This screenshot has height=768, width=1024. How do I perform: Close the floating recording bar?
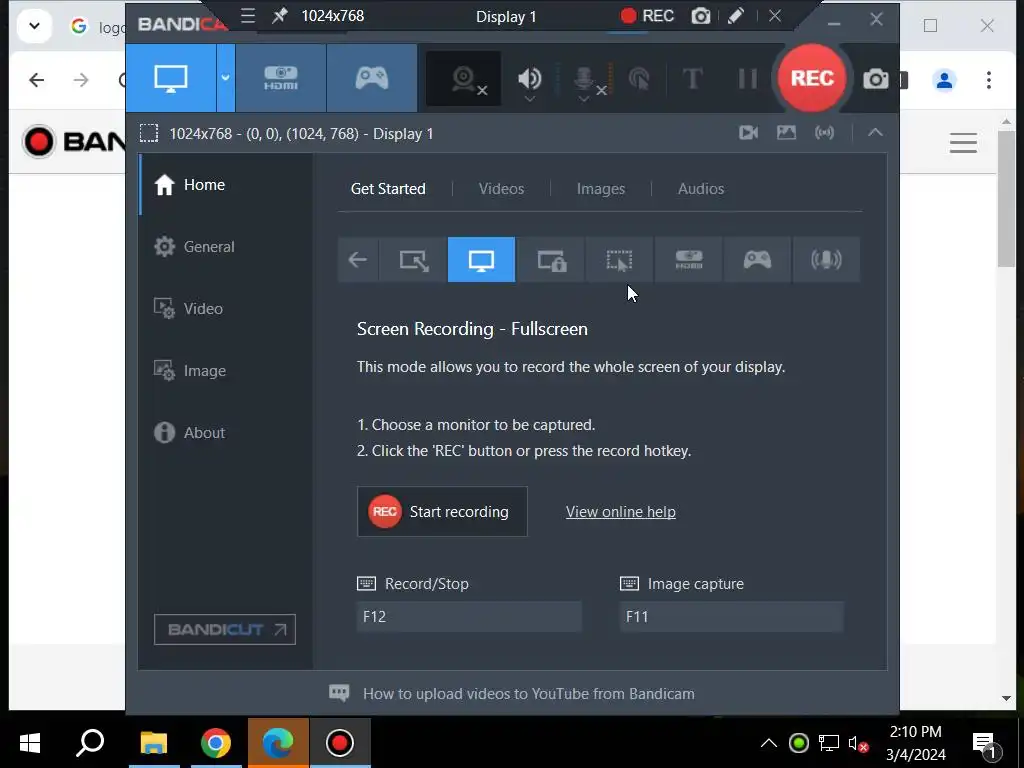775,16
